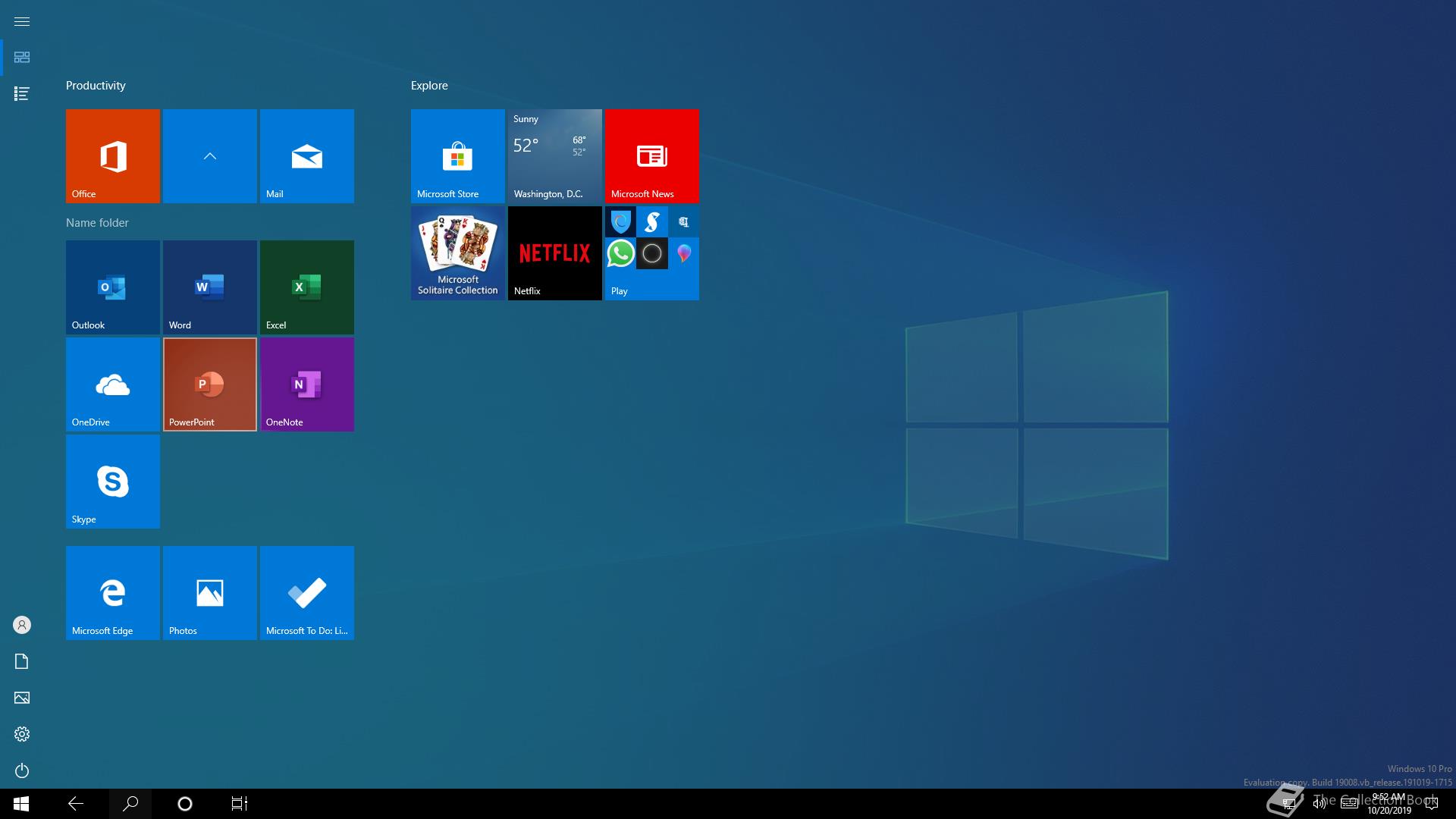The image size is (1456, 819).
Task: Open the network status tray icon
Action: pos(1288,804)
